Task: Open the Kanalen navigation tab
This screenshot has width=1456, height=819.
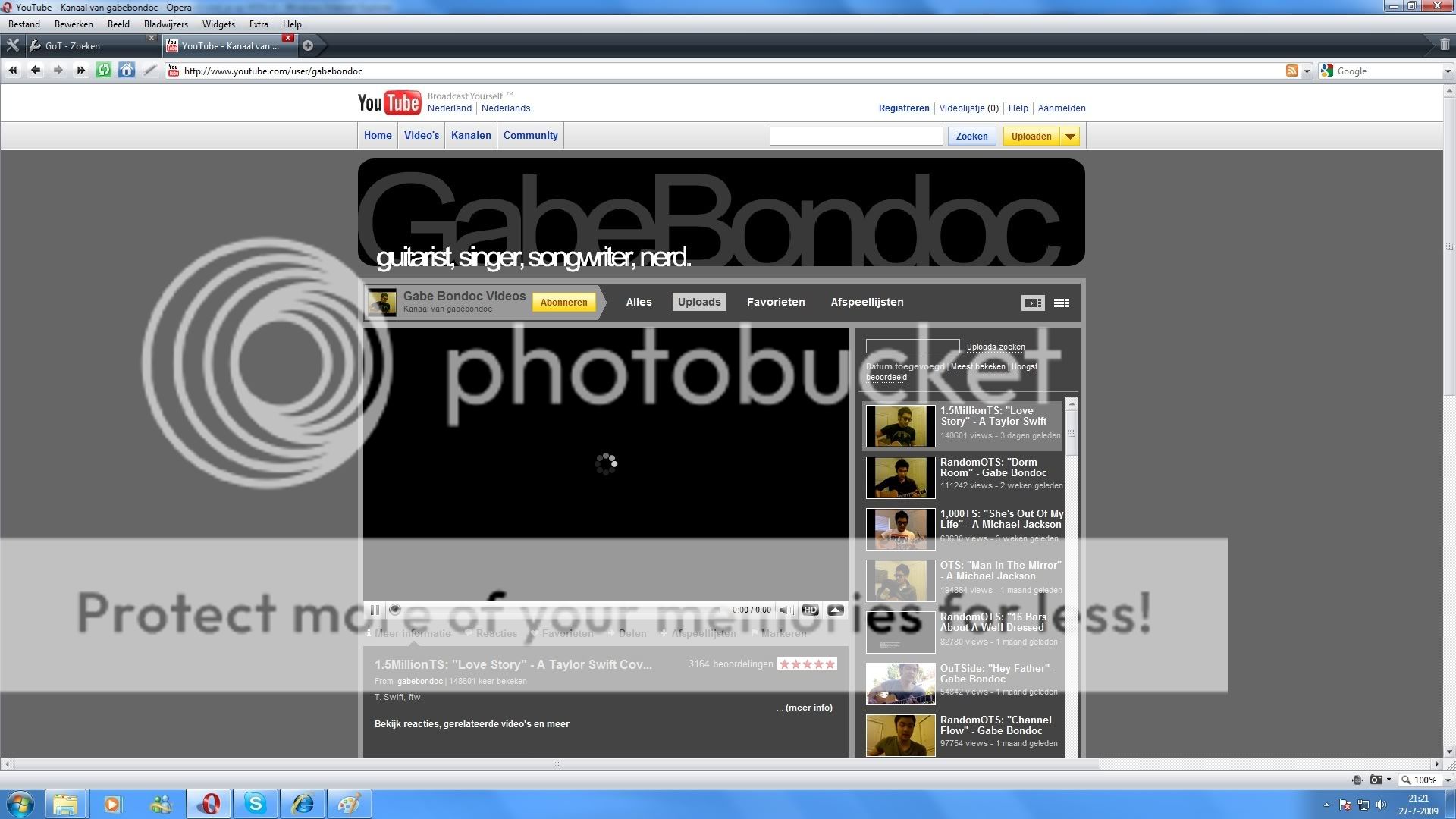Action: point(471,136)
